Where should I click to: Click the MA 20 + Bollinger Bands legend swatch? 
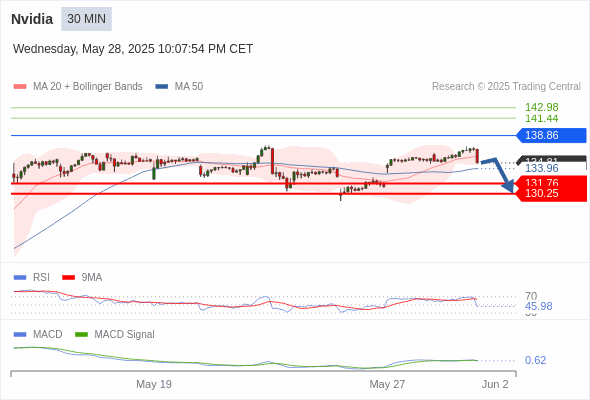point(20,87)
